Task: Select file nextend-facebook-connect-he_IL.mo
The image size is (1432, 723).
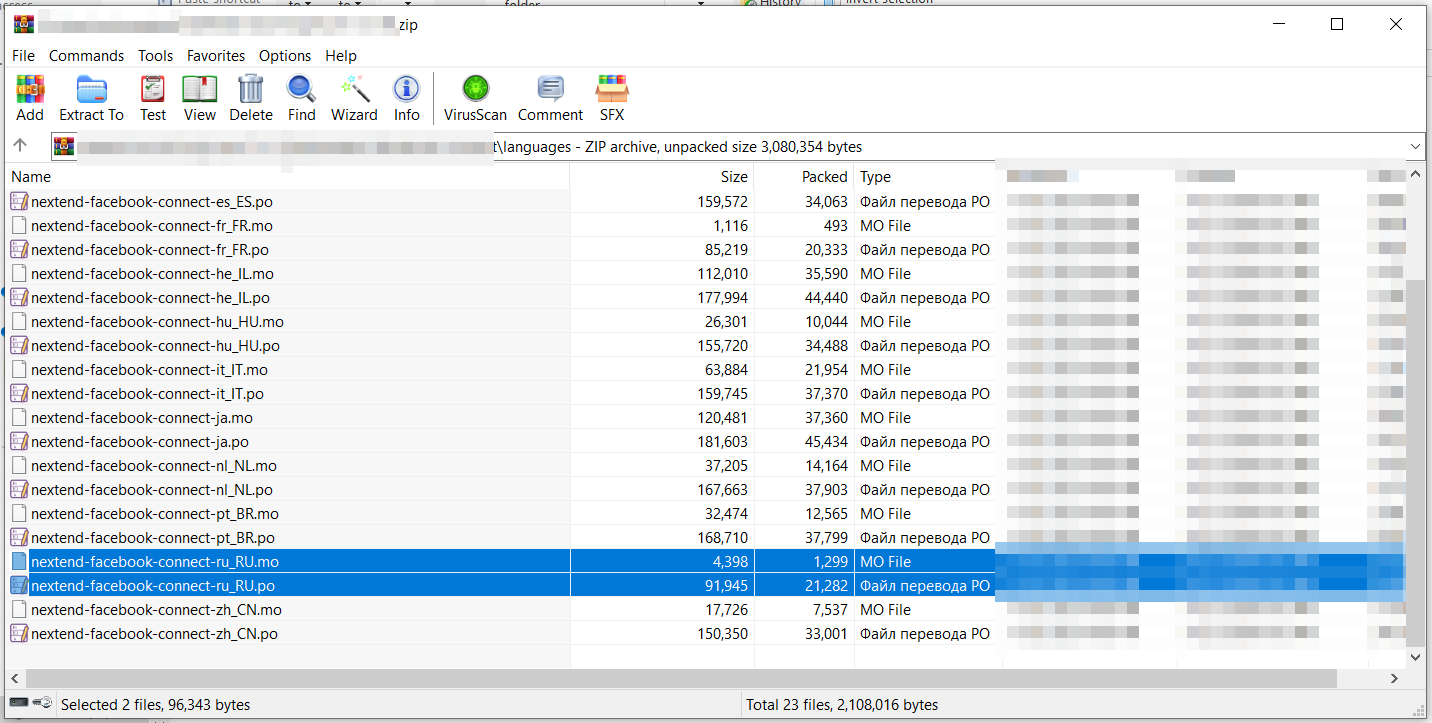Action: [152, 273]
